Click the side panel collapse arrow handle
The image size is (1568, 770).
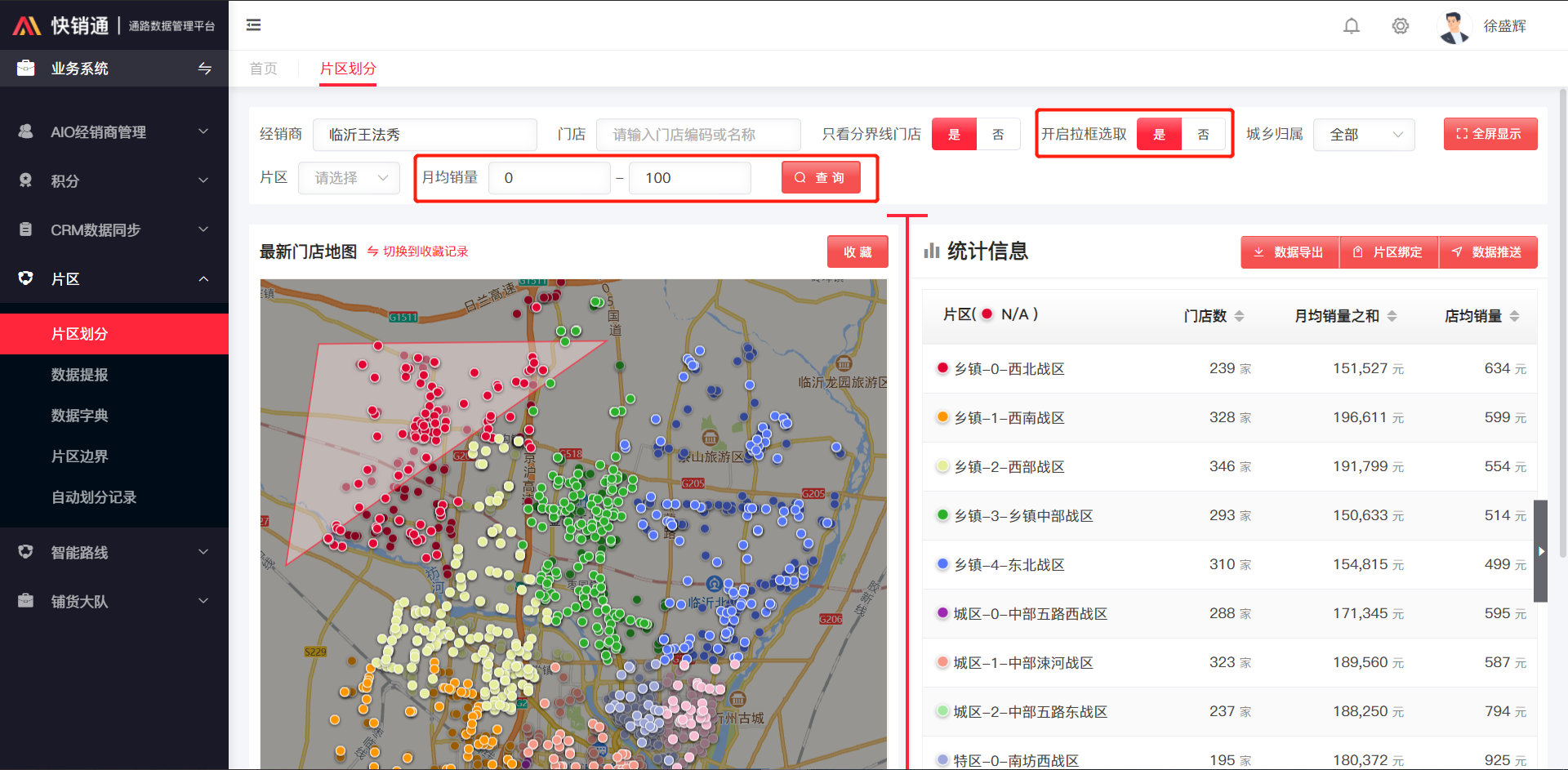pyautogui.click(x=1540, y=551)
